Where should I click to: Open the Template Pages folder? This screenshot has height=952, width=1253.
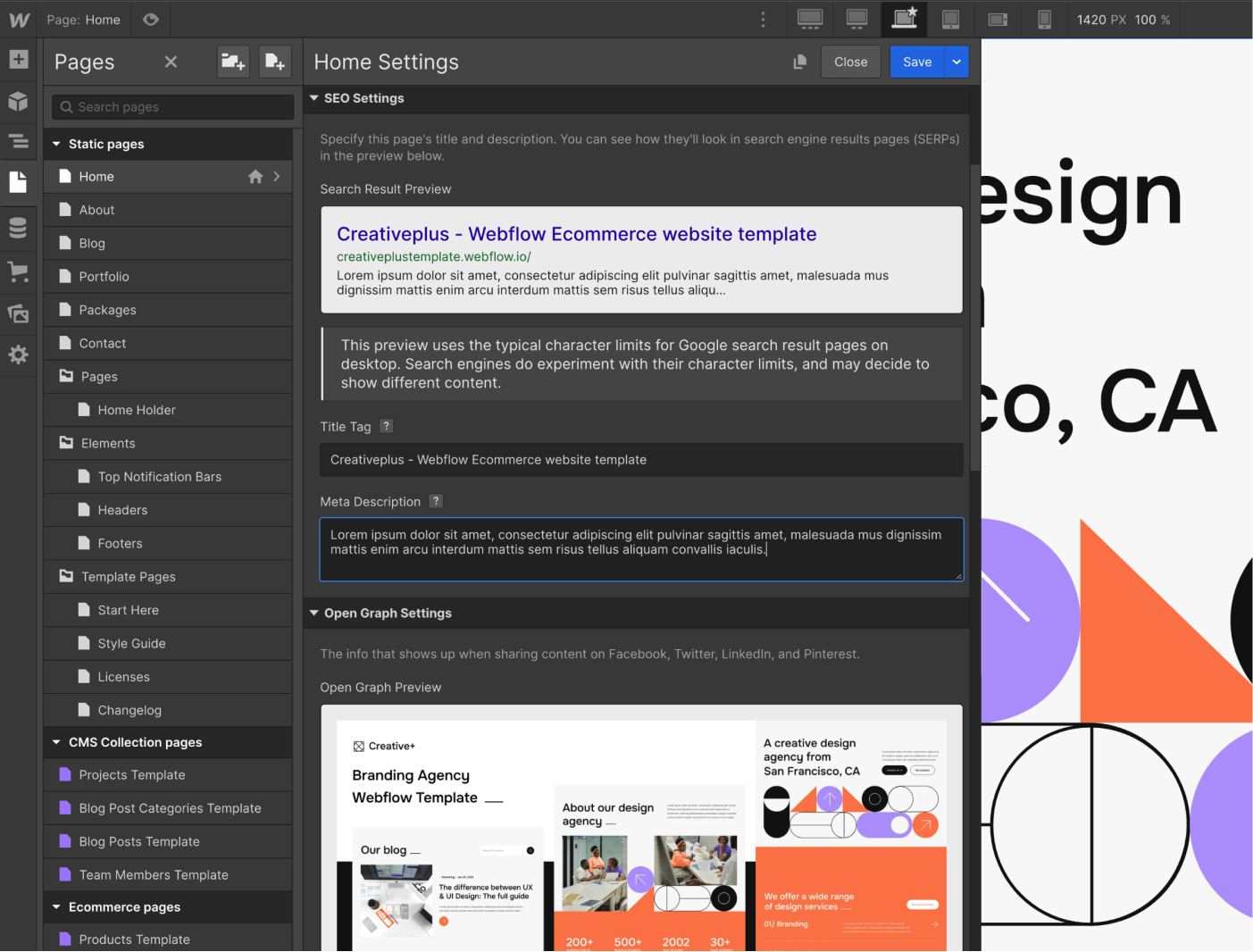coord(168,577)
